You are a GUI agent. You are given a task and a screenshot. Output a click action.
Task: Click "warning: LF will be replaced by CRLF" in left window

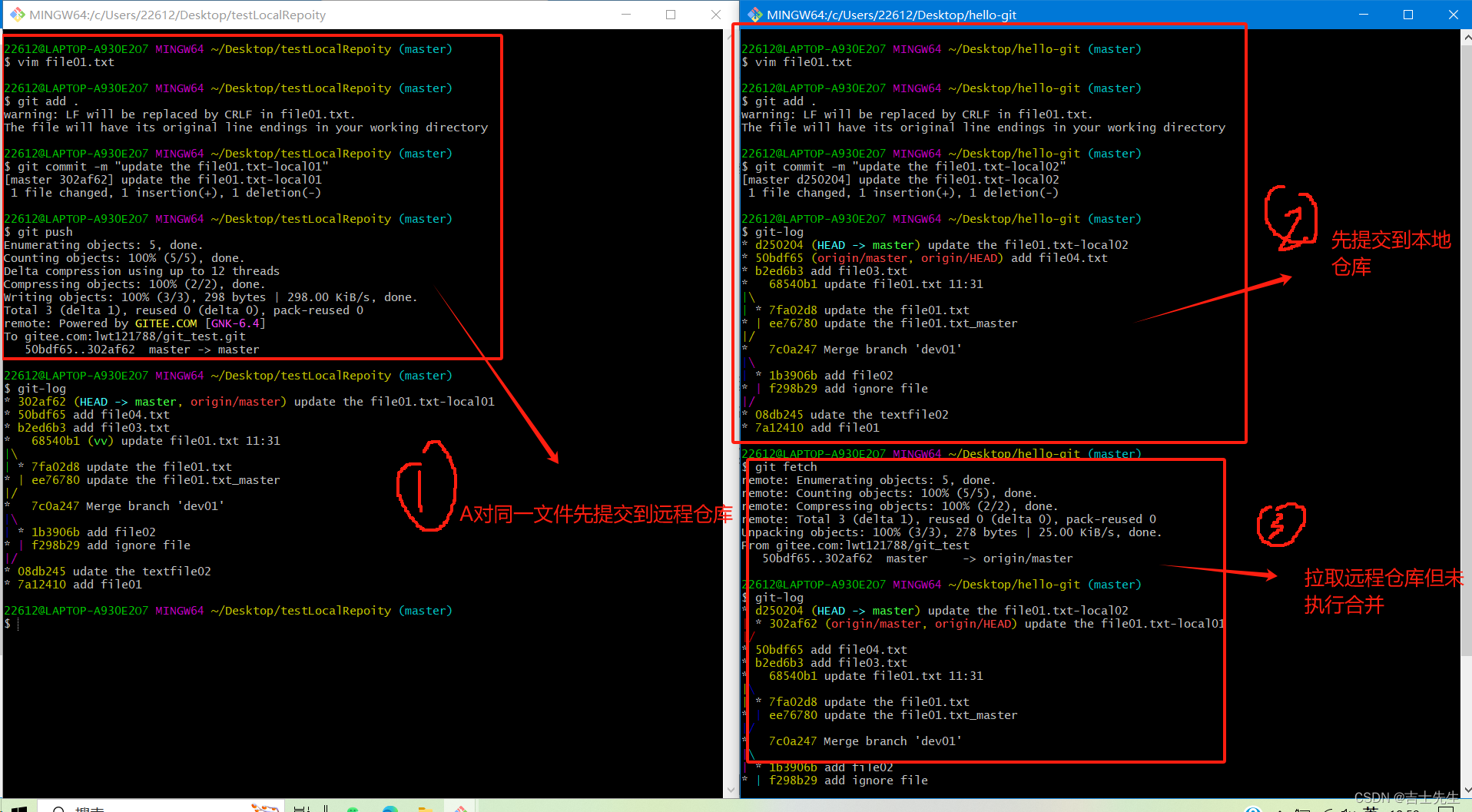coord(179,114)
